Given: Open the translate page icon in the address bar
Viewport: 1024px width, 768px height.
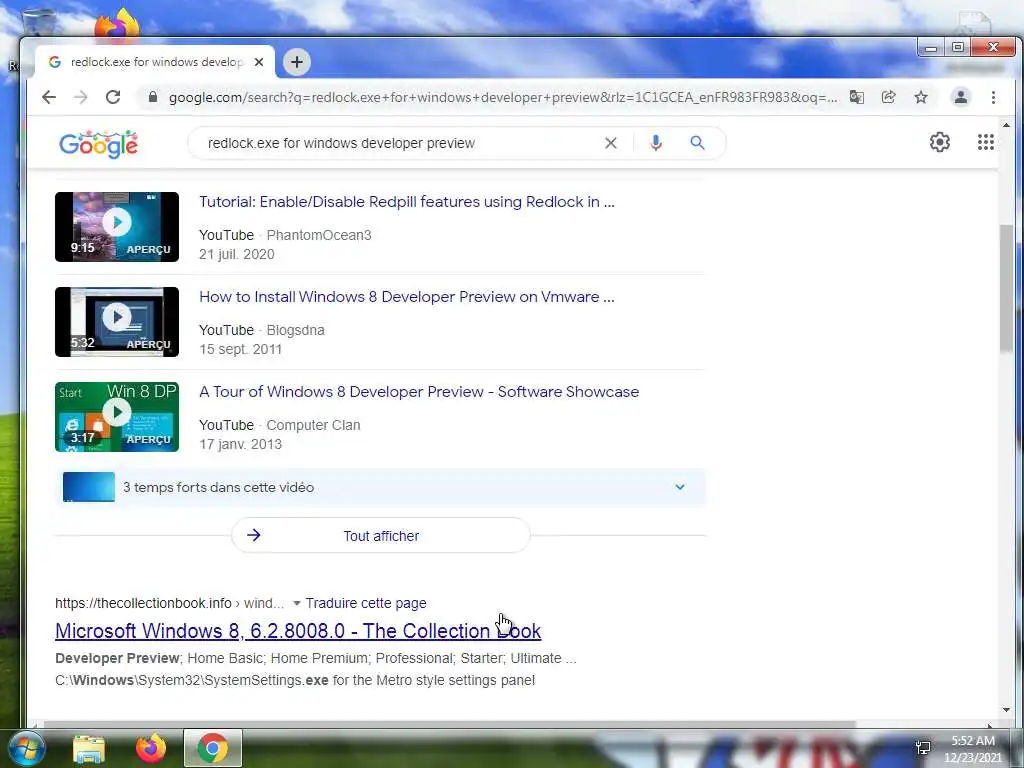Looking at the screenshot, I should [856, 97].
